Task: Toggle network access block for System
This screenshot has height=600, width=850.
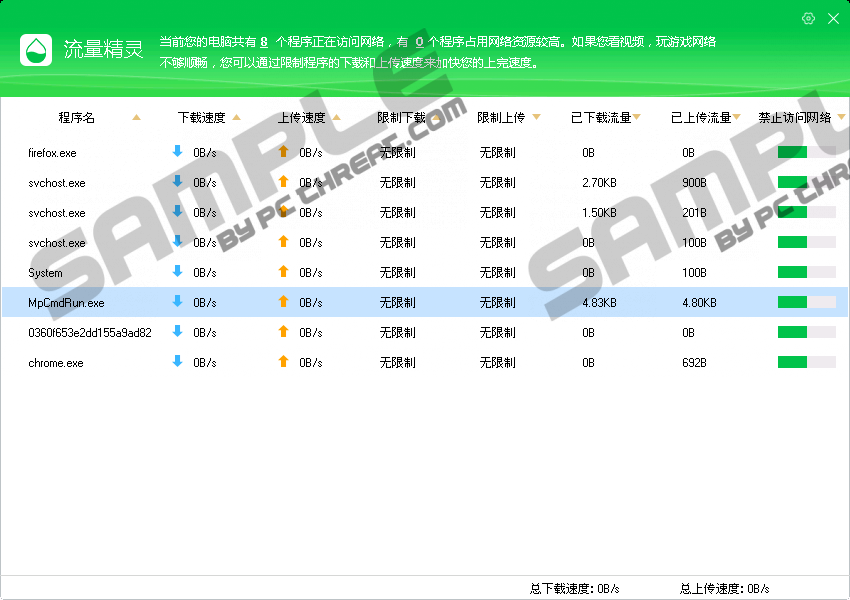Action: [x=806, y=273]
